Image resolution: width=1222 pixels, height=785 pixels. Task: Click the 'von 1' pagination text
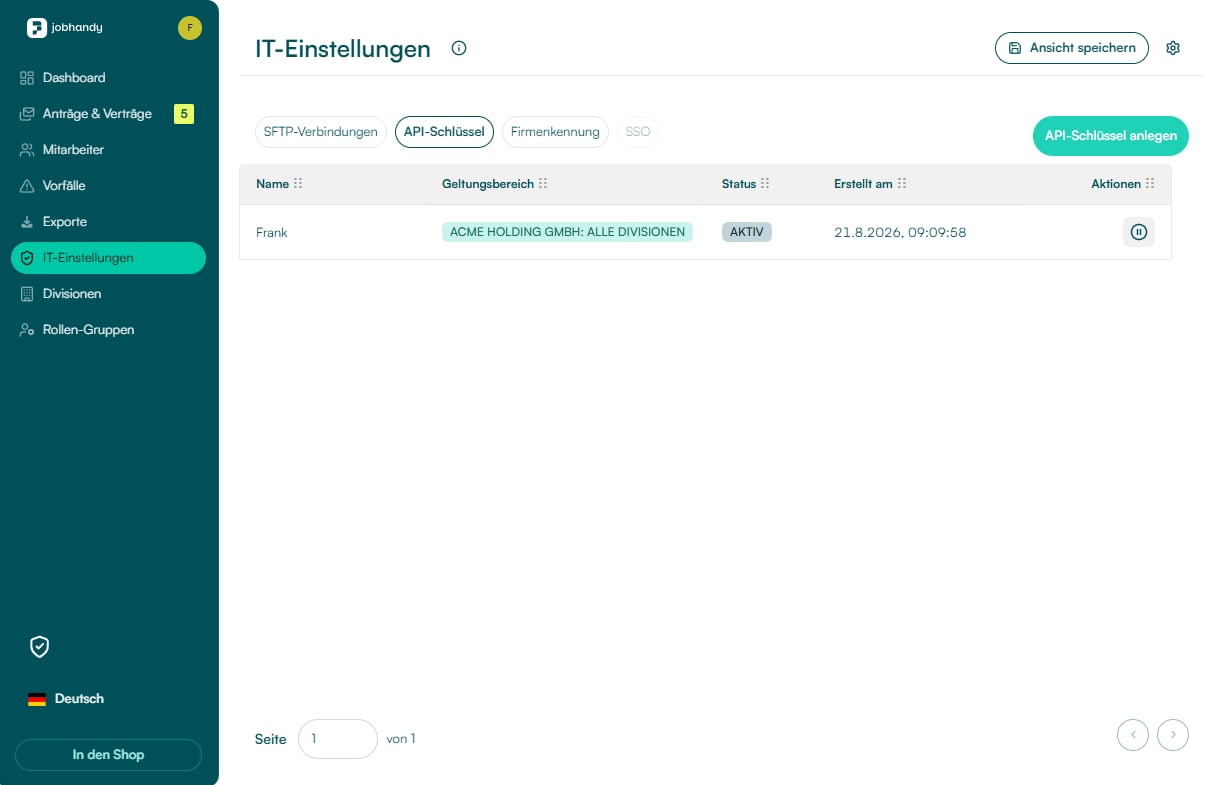click(401, 739)
